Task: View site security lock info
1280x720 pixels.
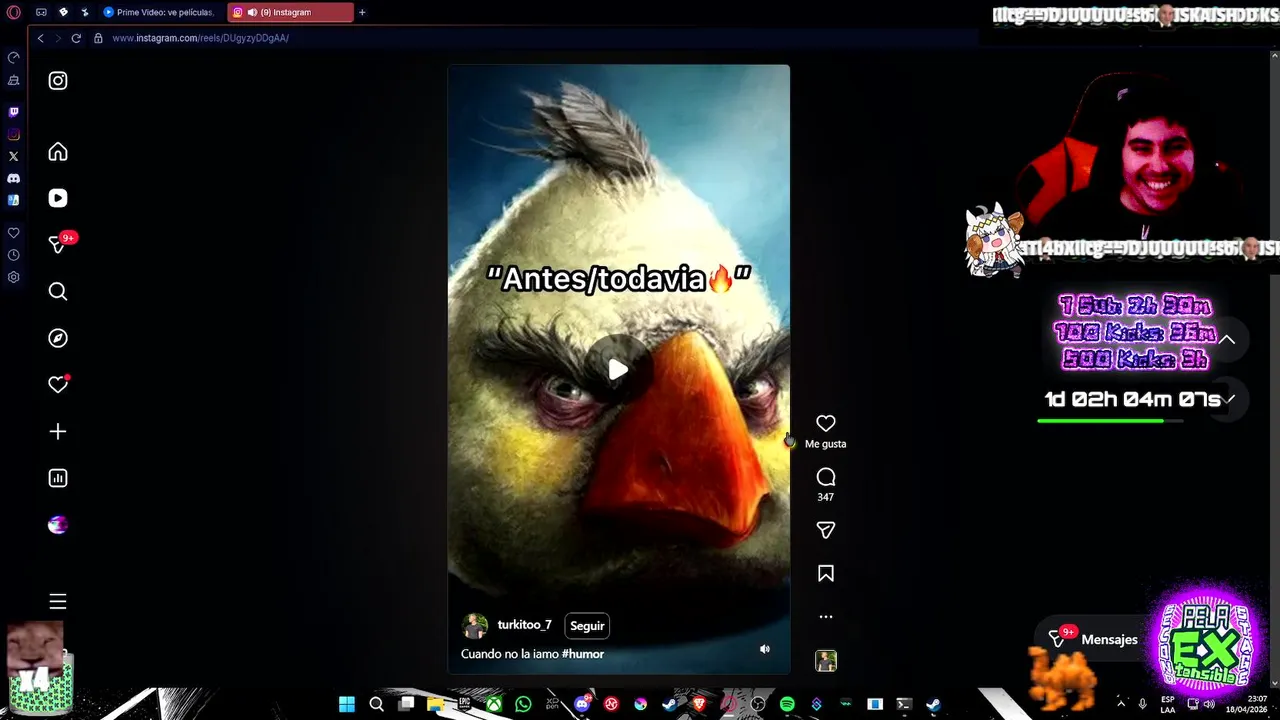Action: click(98, 38)
